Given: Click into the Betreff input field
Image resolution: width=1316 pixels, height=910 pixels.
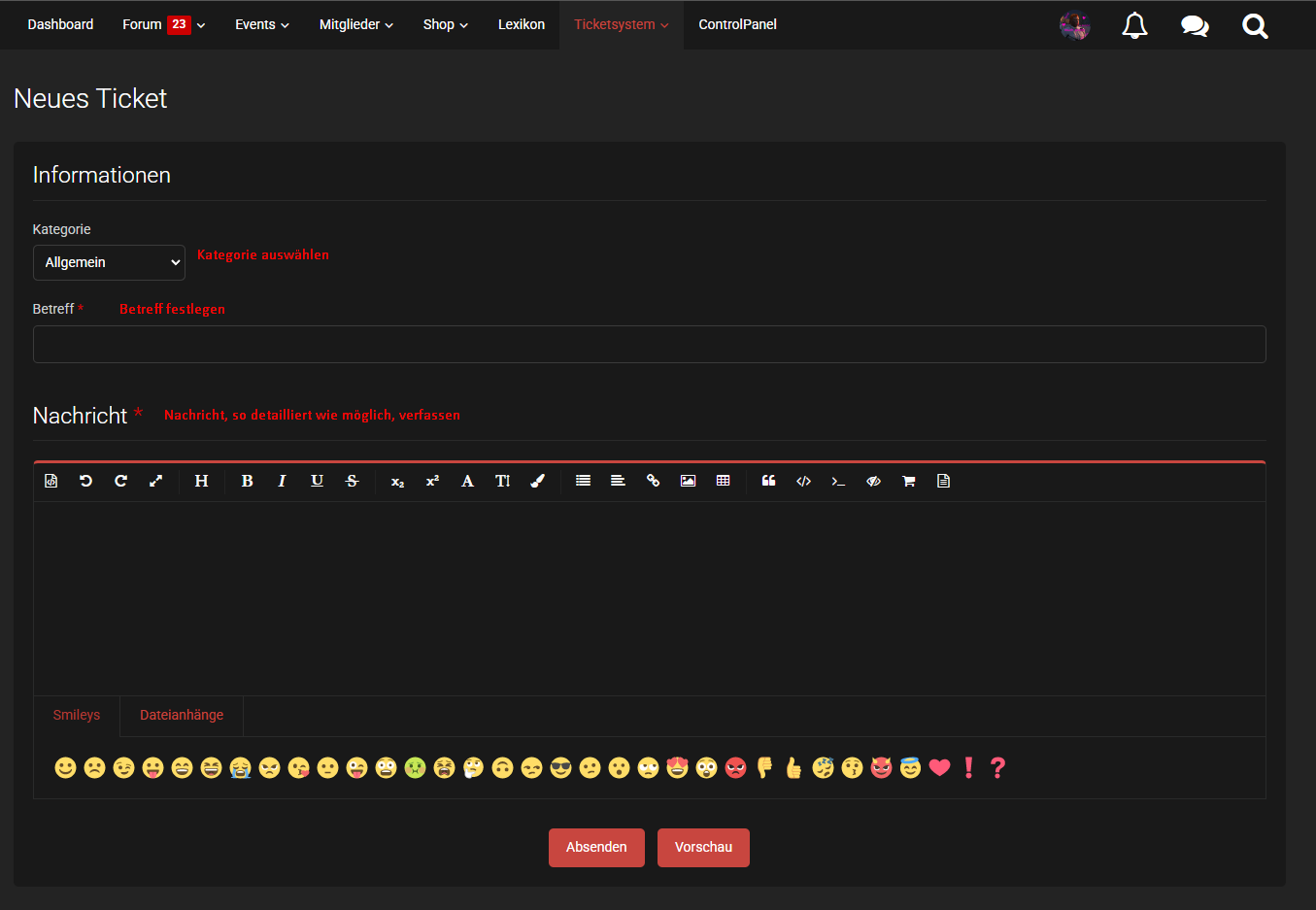Looking at the screenshot, I should 649,344.
